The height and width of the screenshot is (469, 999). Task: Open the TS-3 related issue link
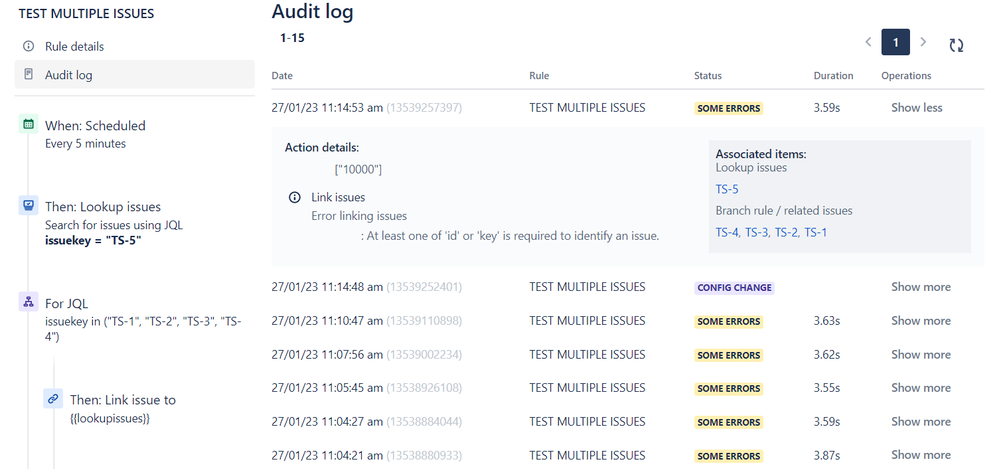point(757,233)
